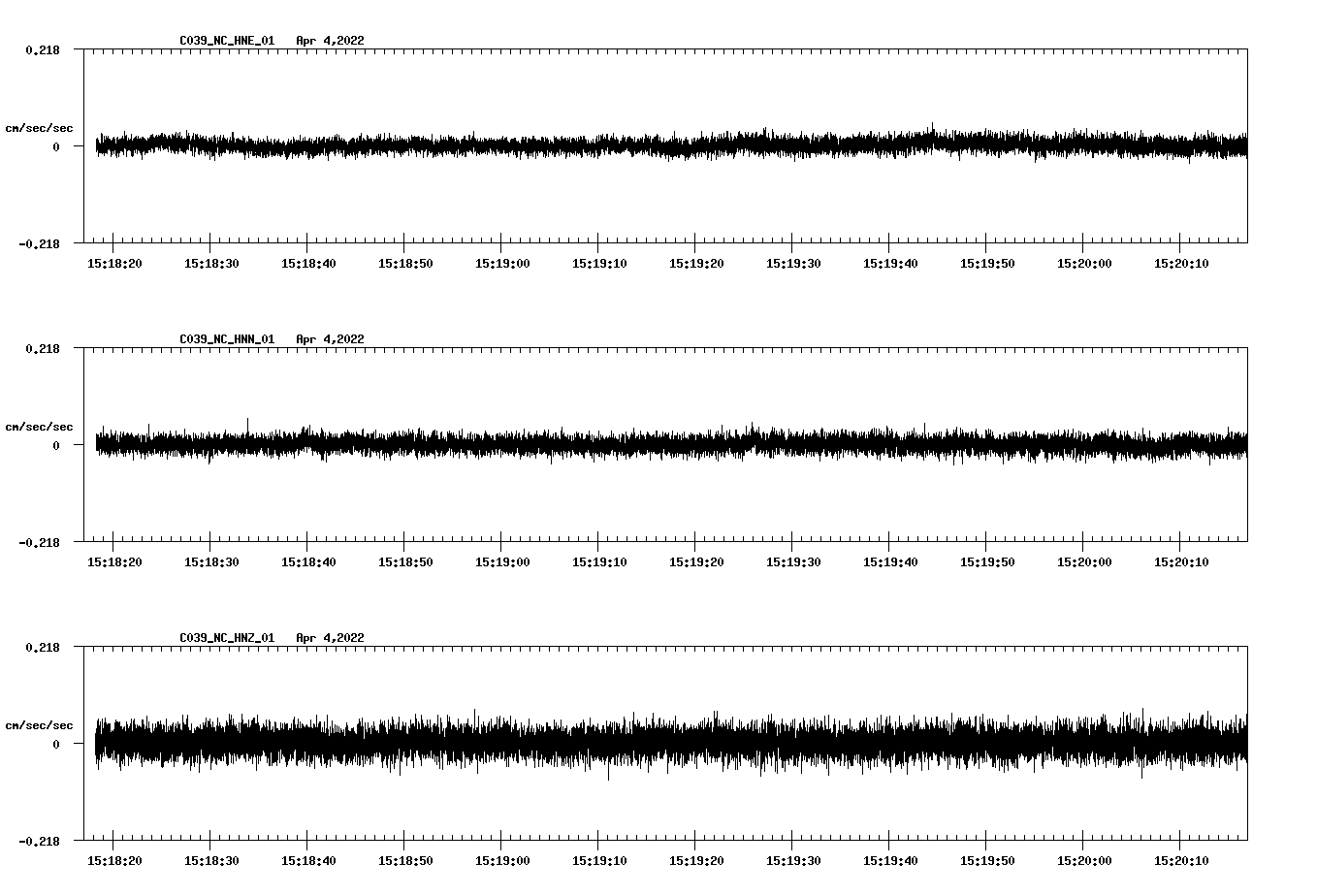Select the Apr 4,2022 date on HNZ plot
This screenshot has width=1317, height=896.
(331, 638)
